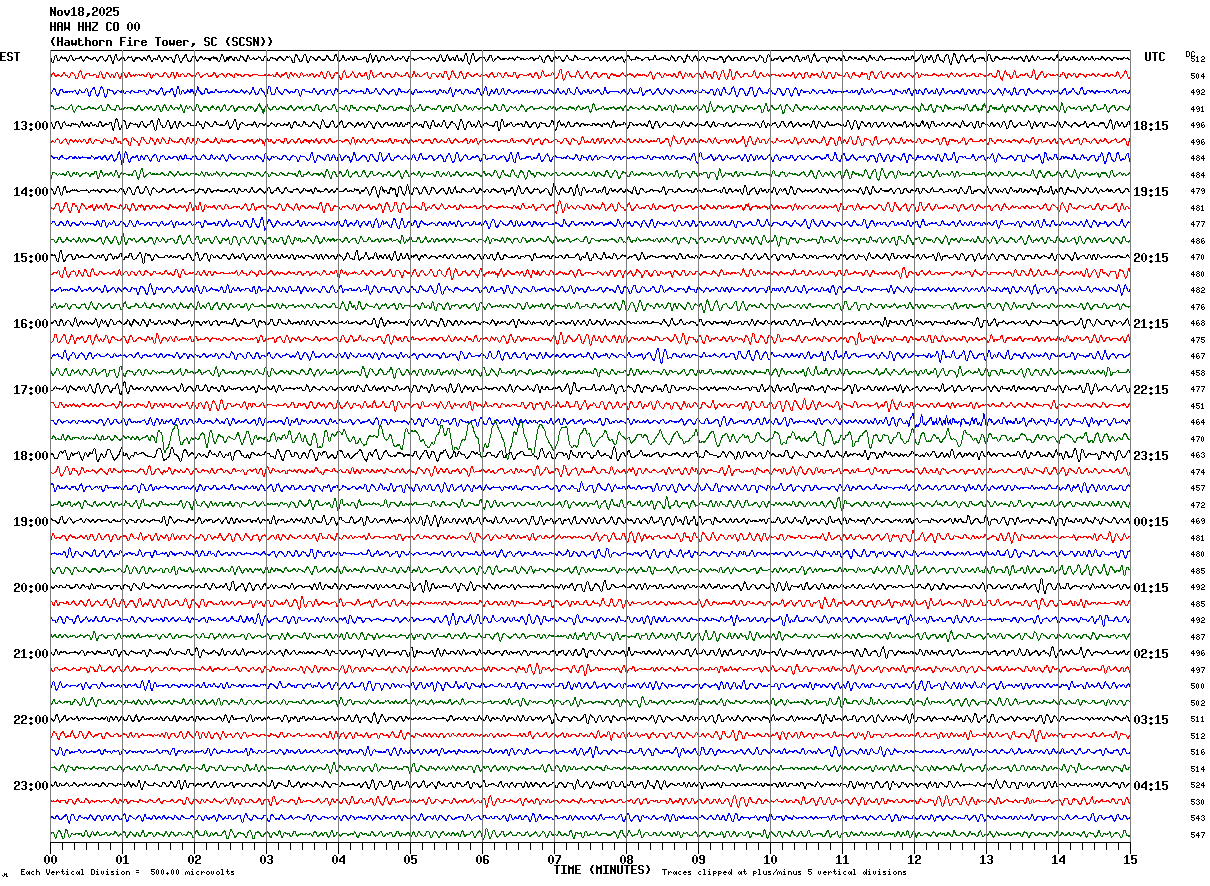This screenshot has width=1210, height=886.
Task: Click the 07 minute tick label
Action: [554, 859]
